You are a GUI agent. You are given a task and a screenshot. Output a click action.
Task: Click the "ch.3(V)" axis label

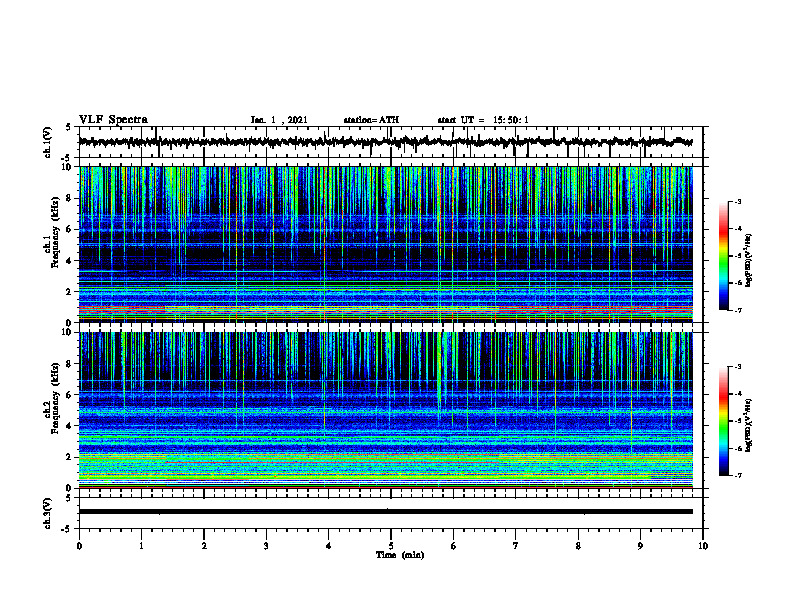48,513
